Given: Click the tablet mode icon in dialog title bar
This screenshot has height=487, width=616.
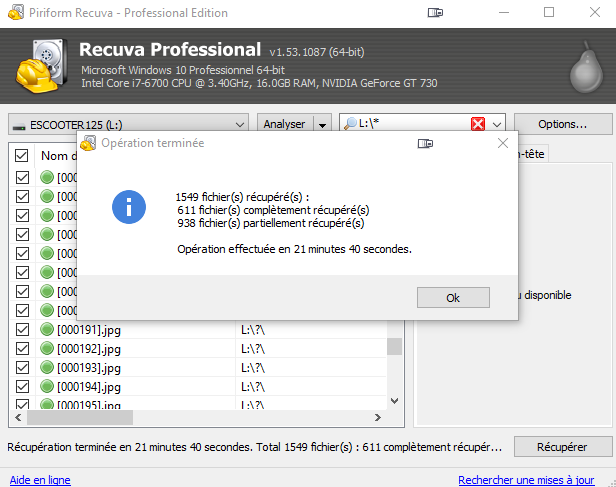Looking at the screenshot, I should coord(425,143).
